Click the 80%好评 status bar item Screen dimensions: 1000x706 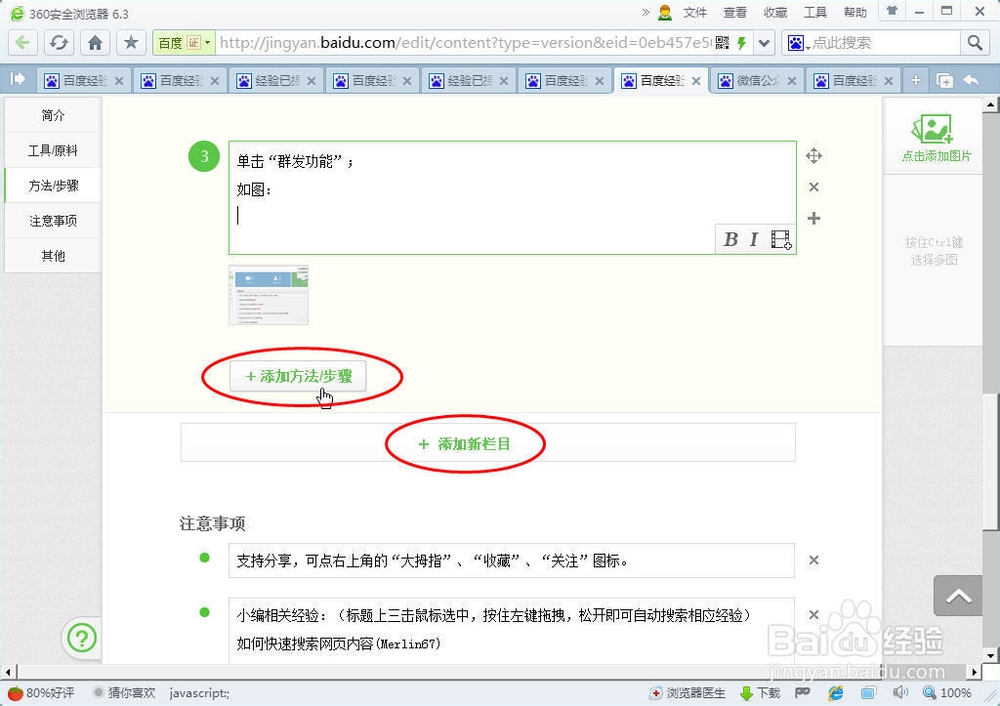(x=41, y=693)
